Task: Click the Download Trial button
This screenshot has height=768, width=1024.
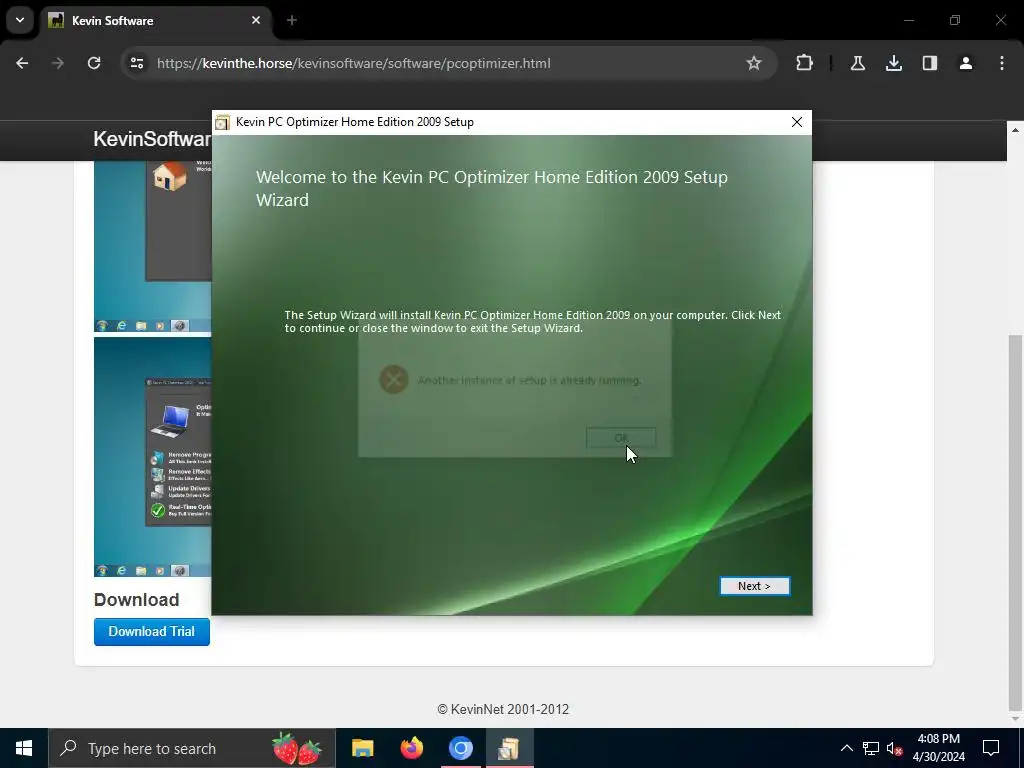Action: [152, 632]
